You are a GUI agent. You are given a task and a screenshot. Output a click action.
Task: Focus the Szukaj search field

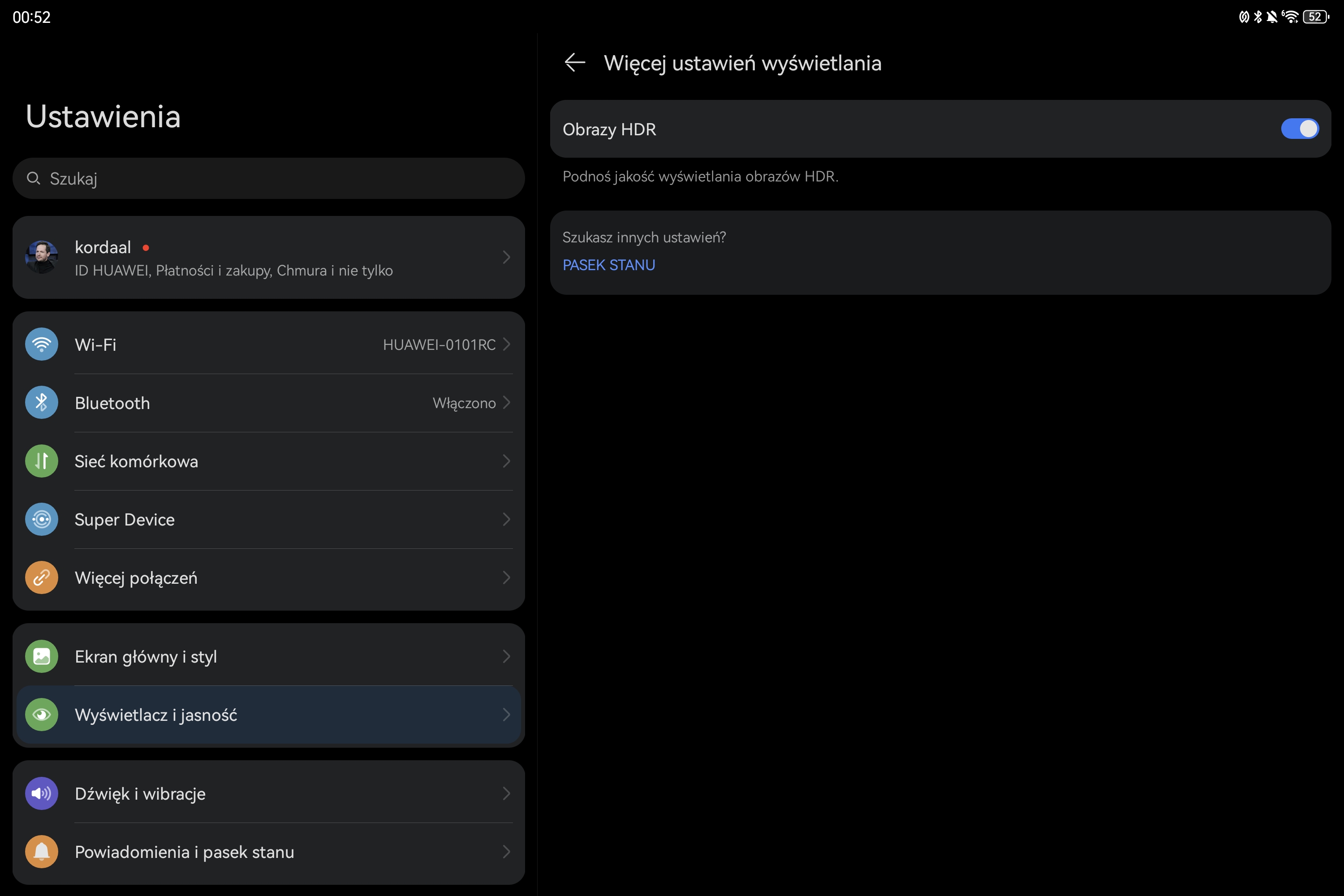[268, 178]
